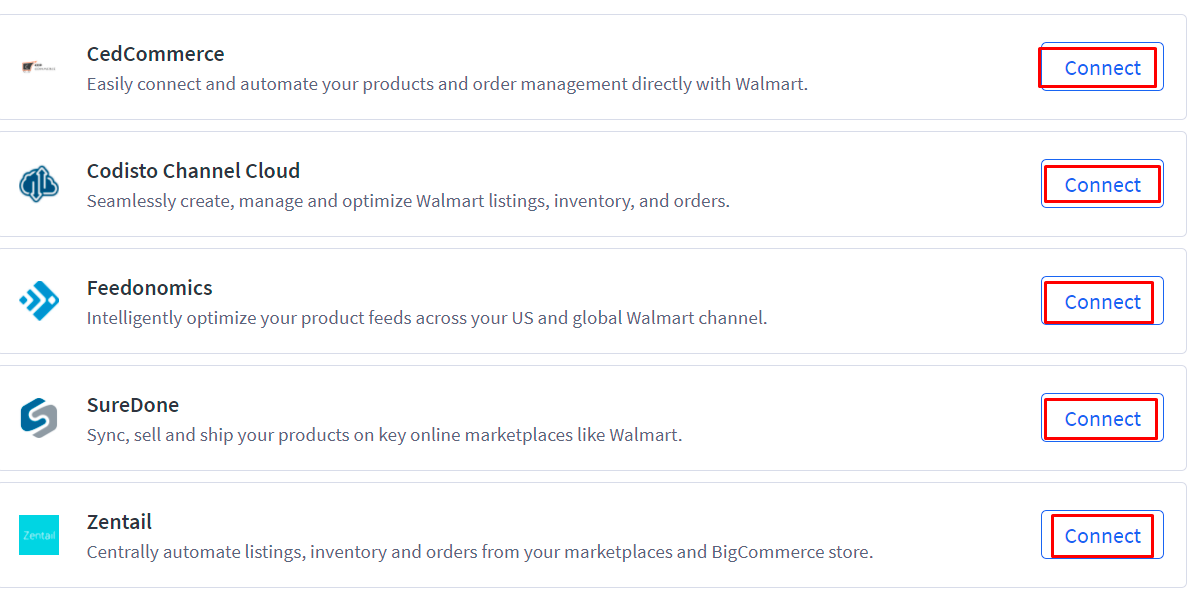1192x596 pixels.
Task: Hit the SureDone Connect button
Action: [1102, 419]
